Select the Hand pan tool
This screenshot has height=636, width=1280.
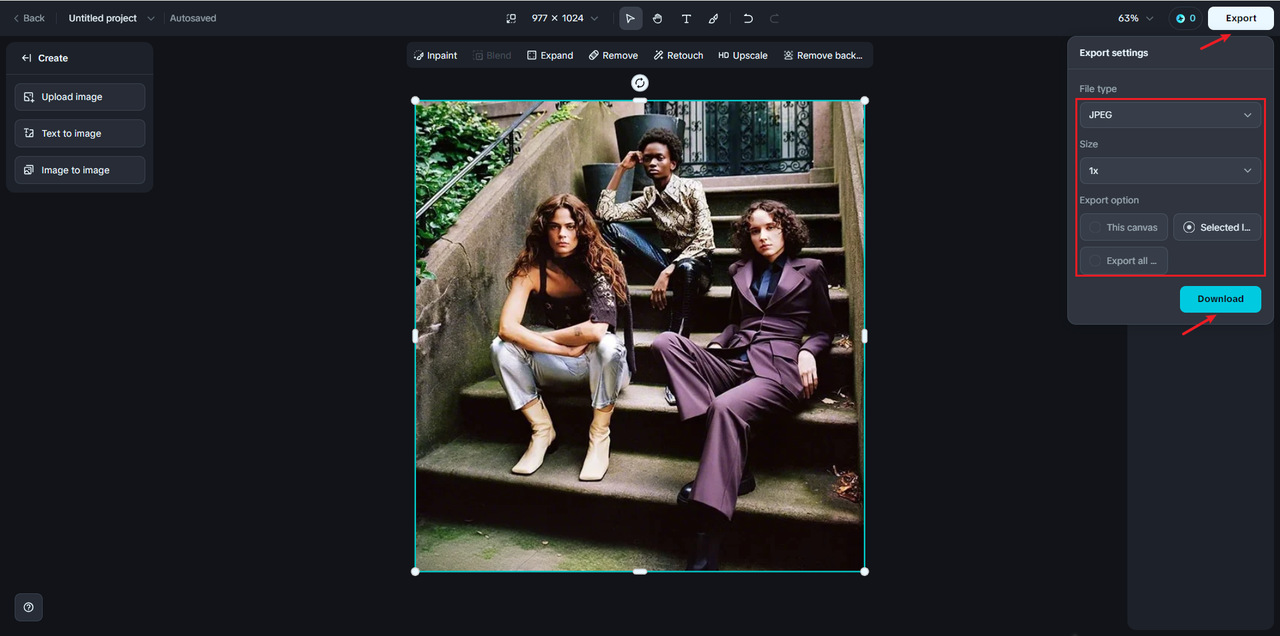658,18
